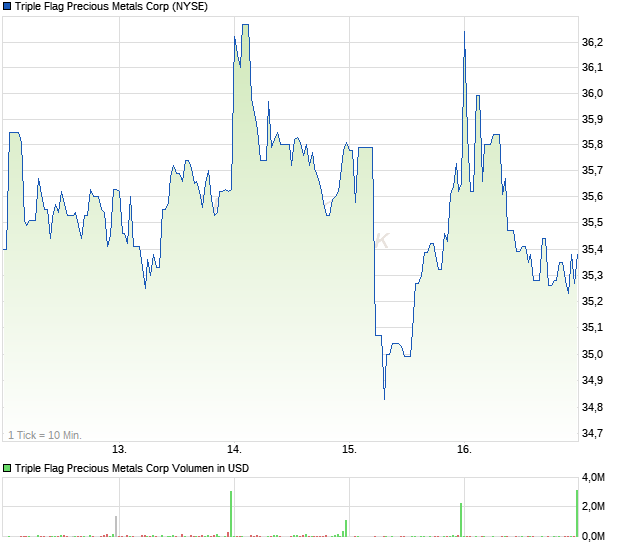620x546 pixels.
Task: Click the '1 Tick = 10 Min.' note
Action: 45,435
